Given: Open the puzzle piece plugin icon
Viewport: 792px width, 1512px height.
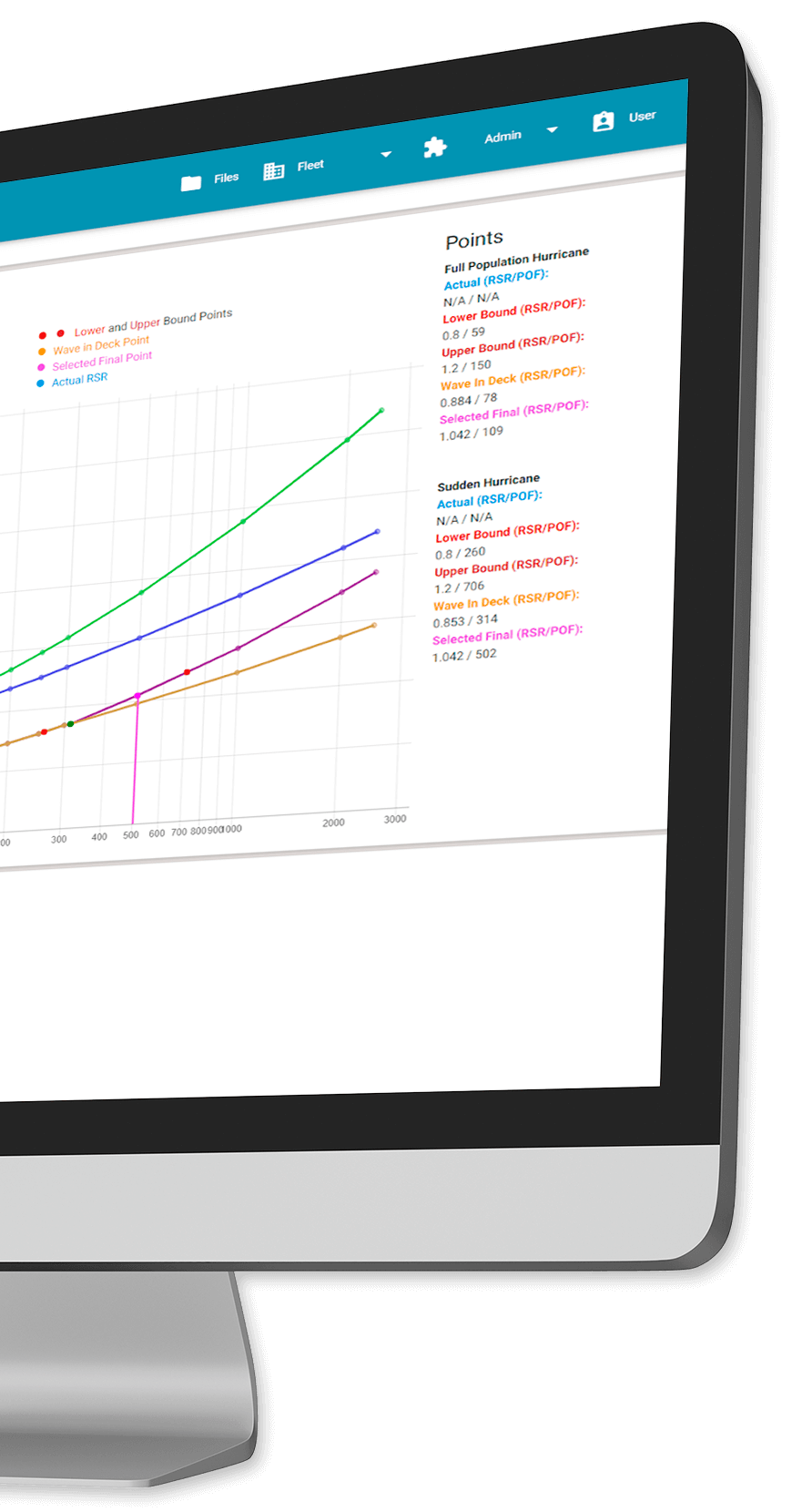Looking at the screenshot, I should [434, 147].
